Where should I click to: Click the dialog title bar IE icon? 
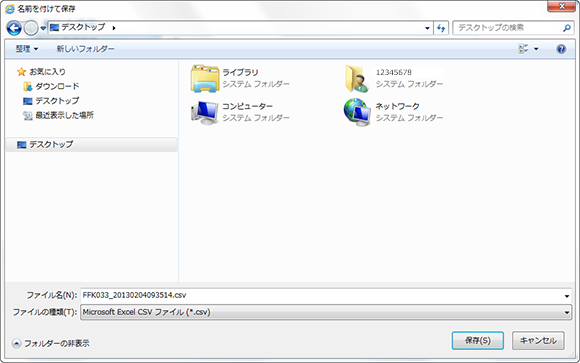pos(10,9)
